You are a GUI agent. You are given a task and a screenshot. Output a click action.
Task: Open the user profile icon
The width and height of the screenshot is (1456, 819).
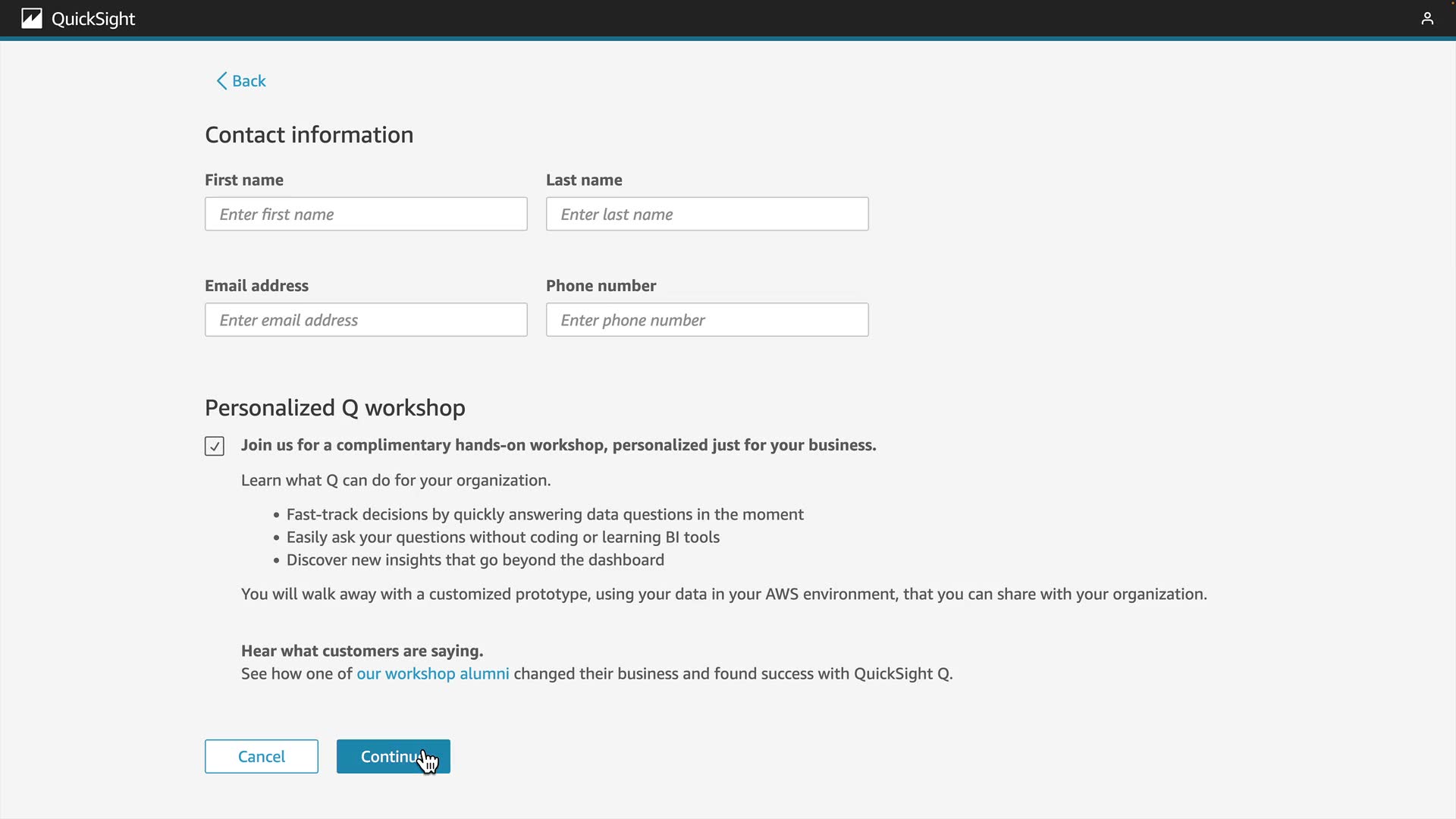pyautogui.click(x=1426, y=18)
